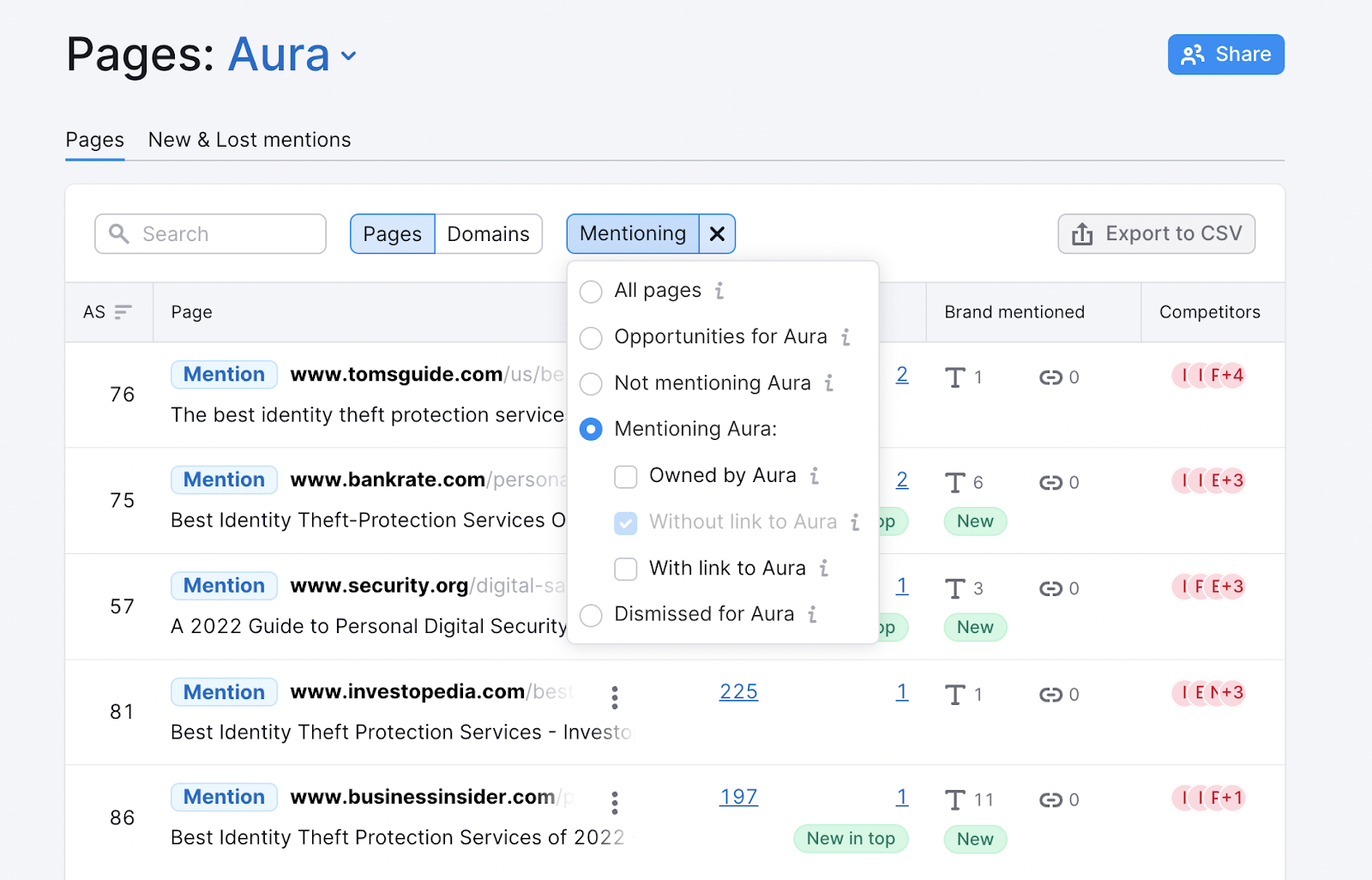The height and width of the screenshot is (880, 1372).
Task: Click info icon next to Owned by Aura
Action: [x=815, y=475]
